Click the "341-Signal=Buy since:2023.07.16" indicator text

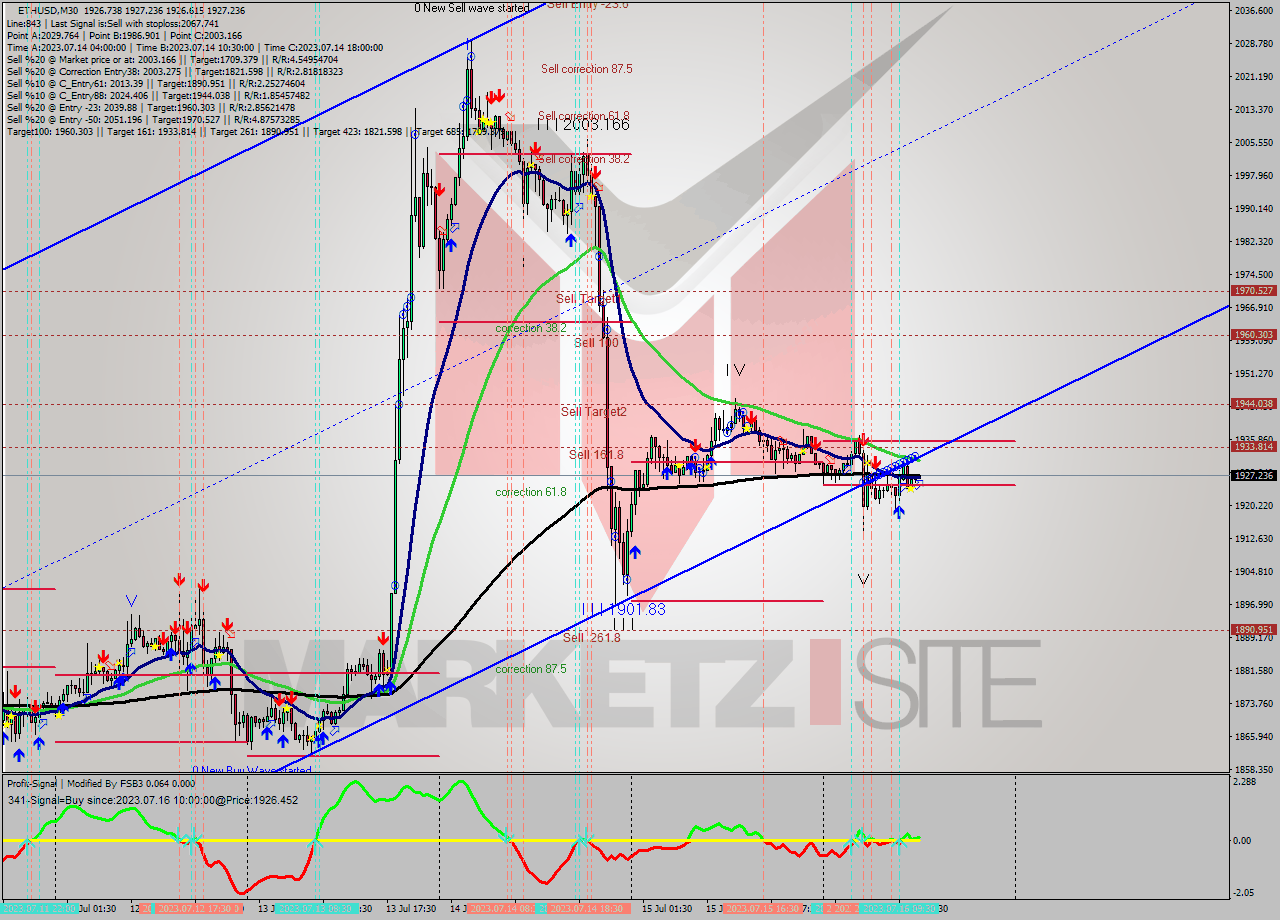(152, 800)
